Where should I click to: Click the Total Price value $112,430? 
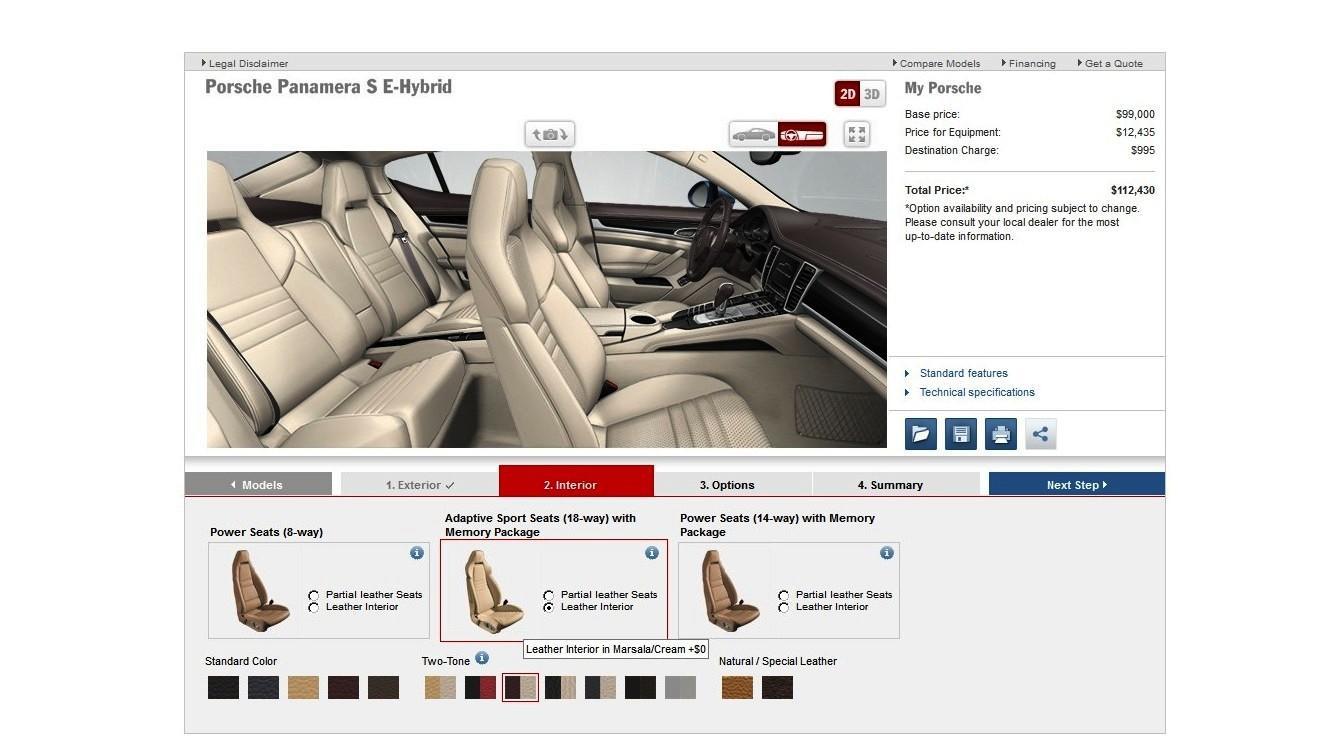click(x=1132, y=190)
